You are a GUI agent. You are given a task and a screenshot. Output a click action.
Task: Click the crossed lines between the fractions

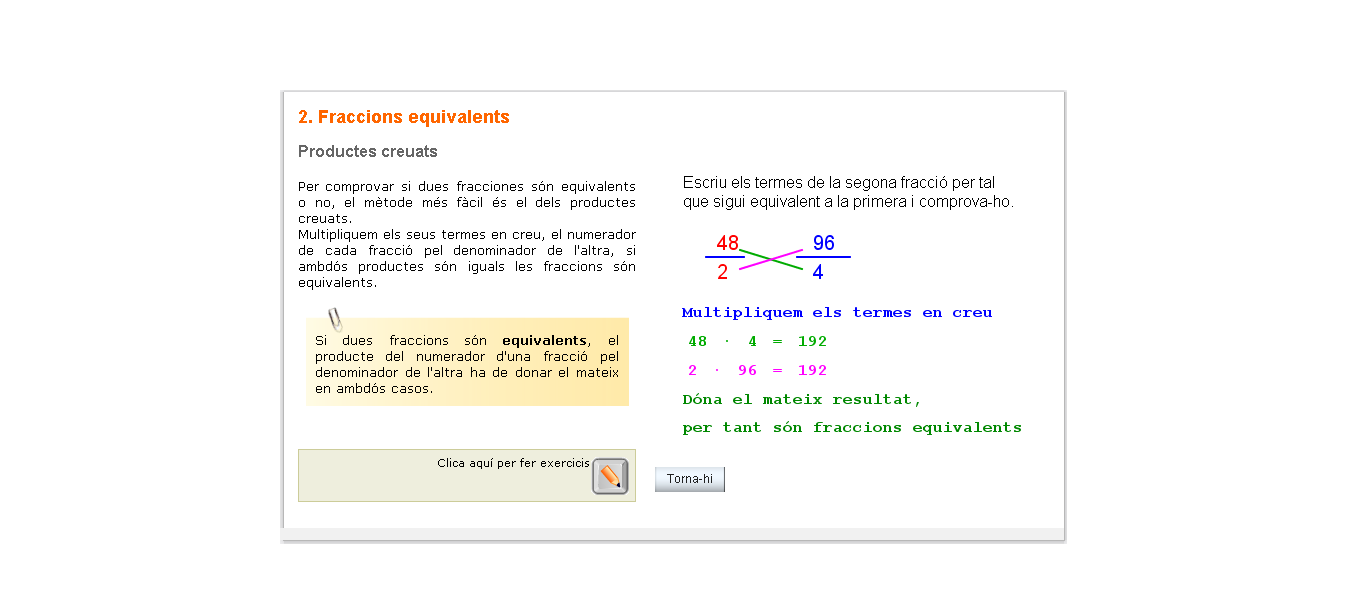coord(771,259)
